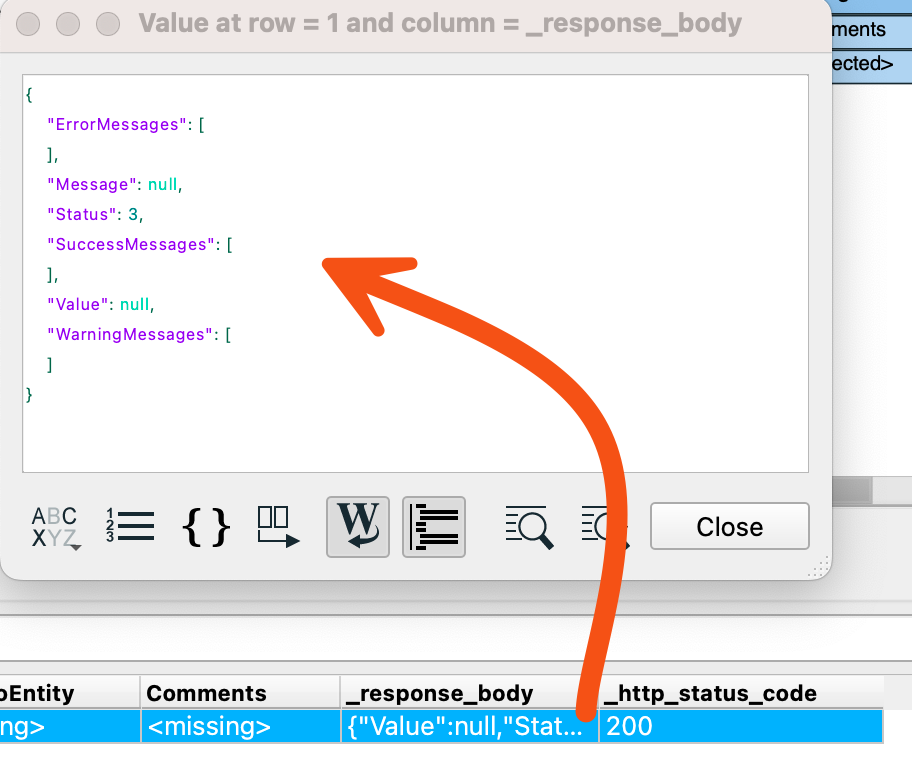The width and height of the screenshot is (922, 768).
Task: Toggle word wrap using the W icon
Action: point(357,527)
